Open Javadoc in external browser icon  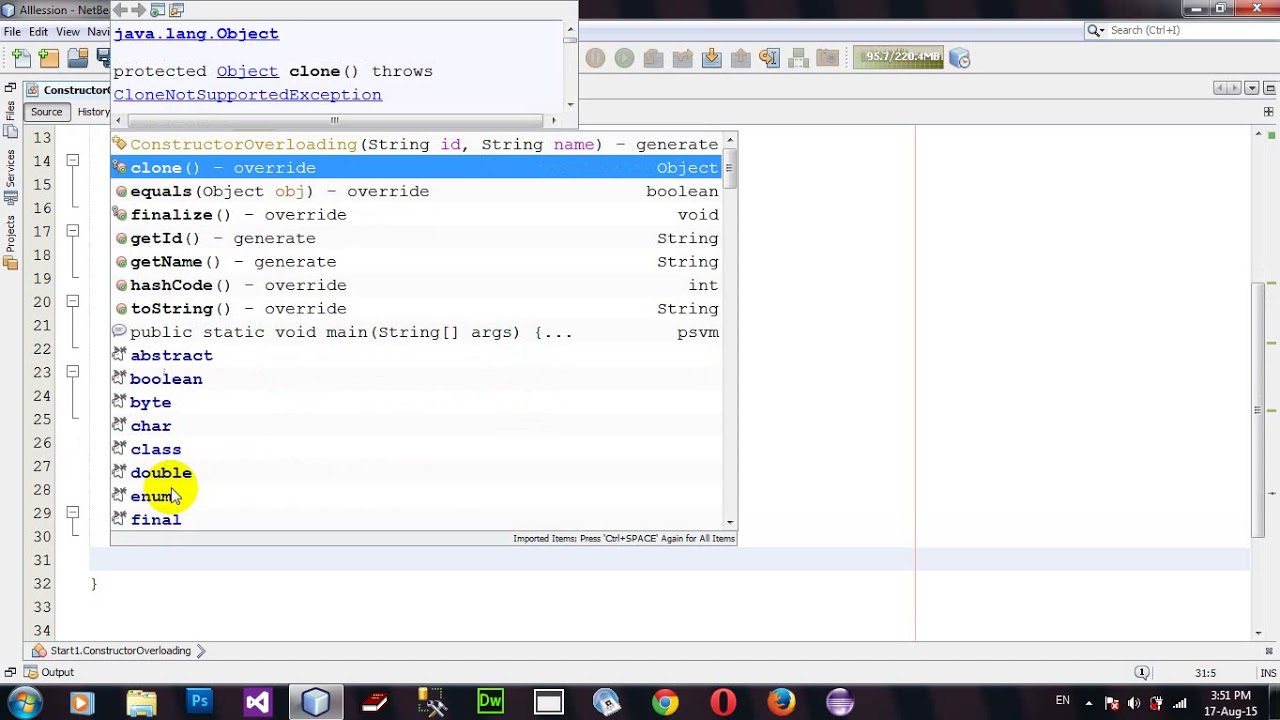[x=158, y=10]
